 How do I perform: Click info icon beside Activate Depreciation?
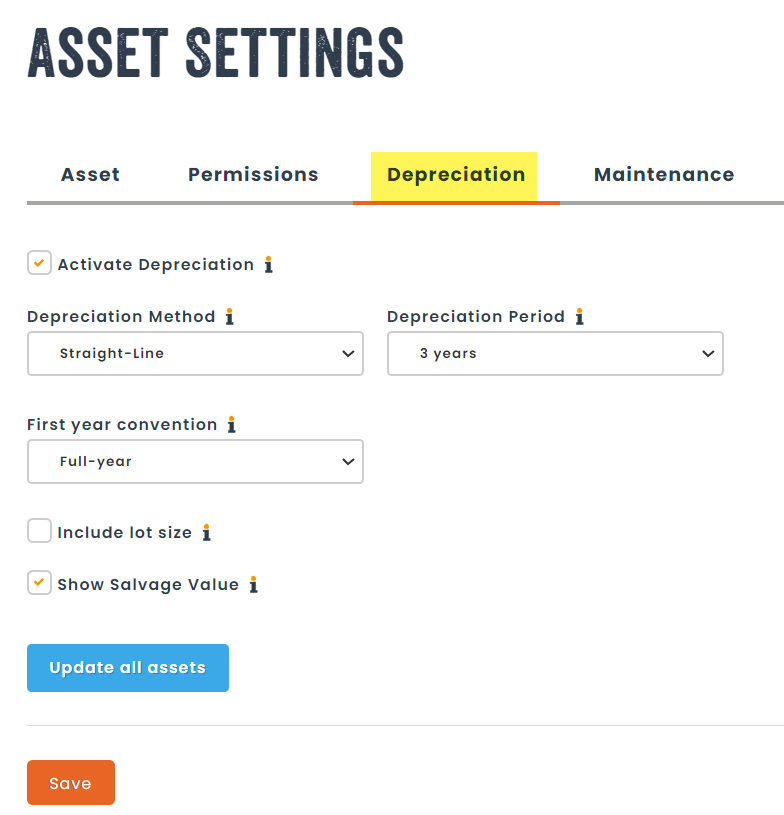[268, 265]
